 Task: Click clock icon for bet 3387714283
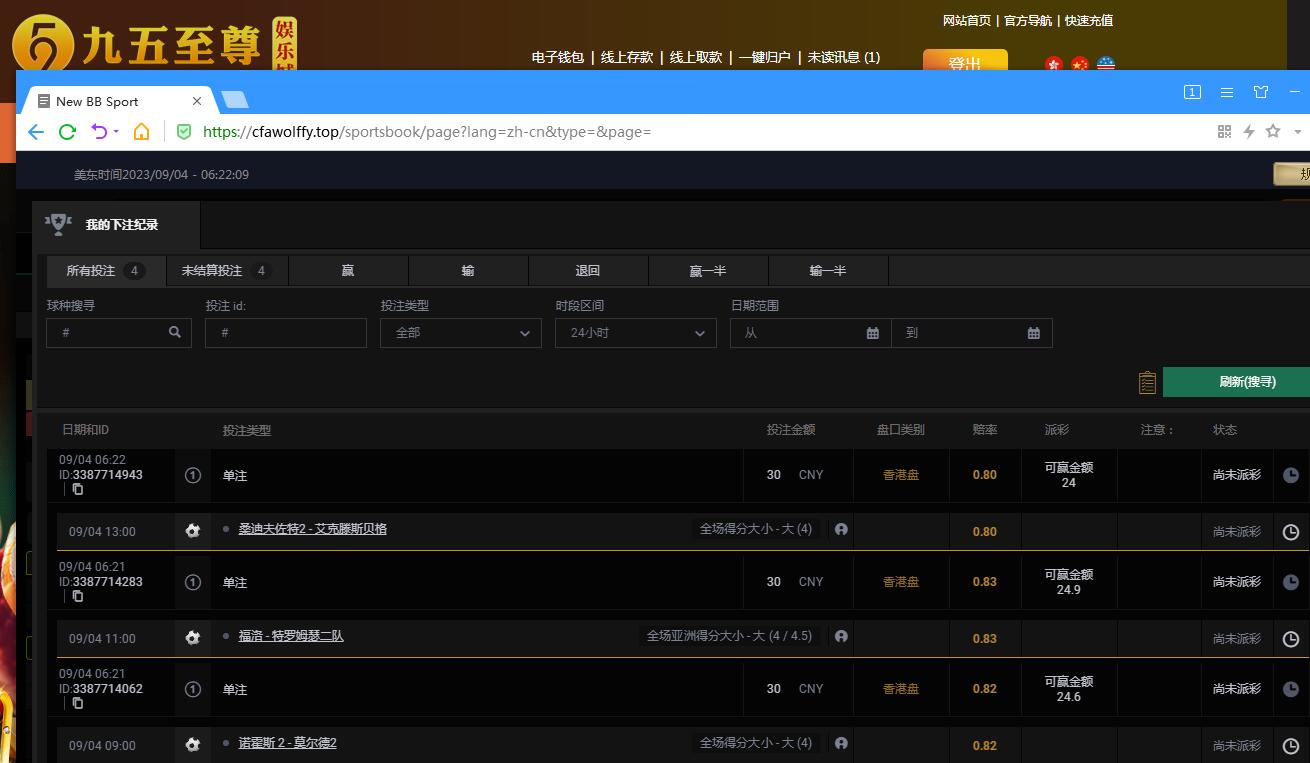pyautogui.click(x=1290, y=582)
